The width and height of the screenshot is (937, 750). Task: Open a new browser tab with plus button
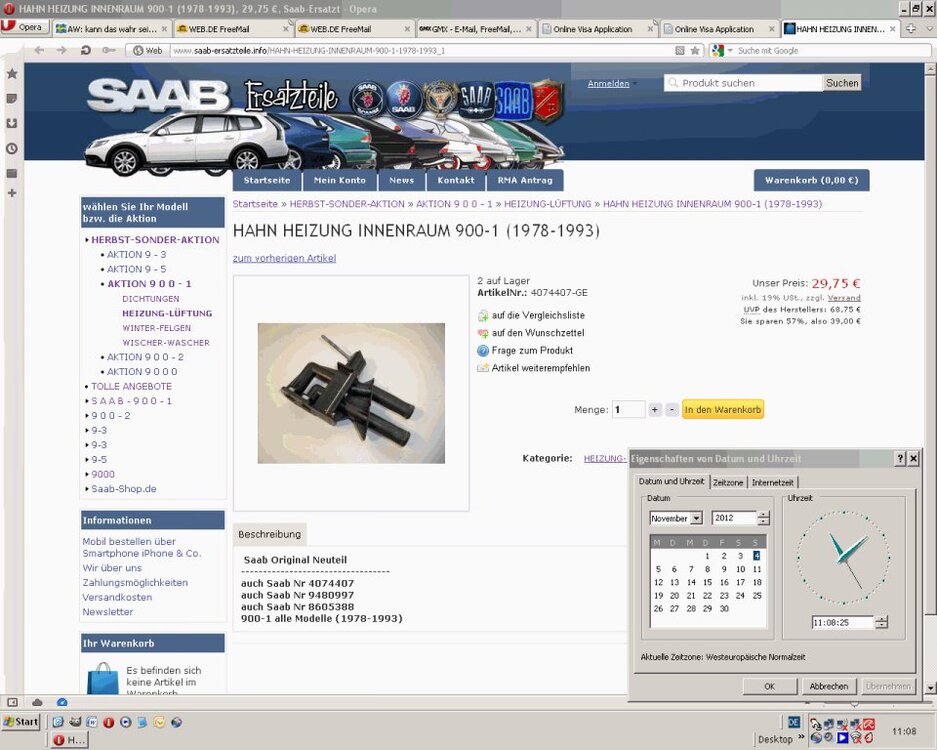[911, 28]
